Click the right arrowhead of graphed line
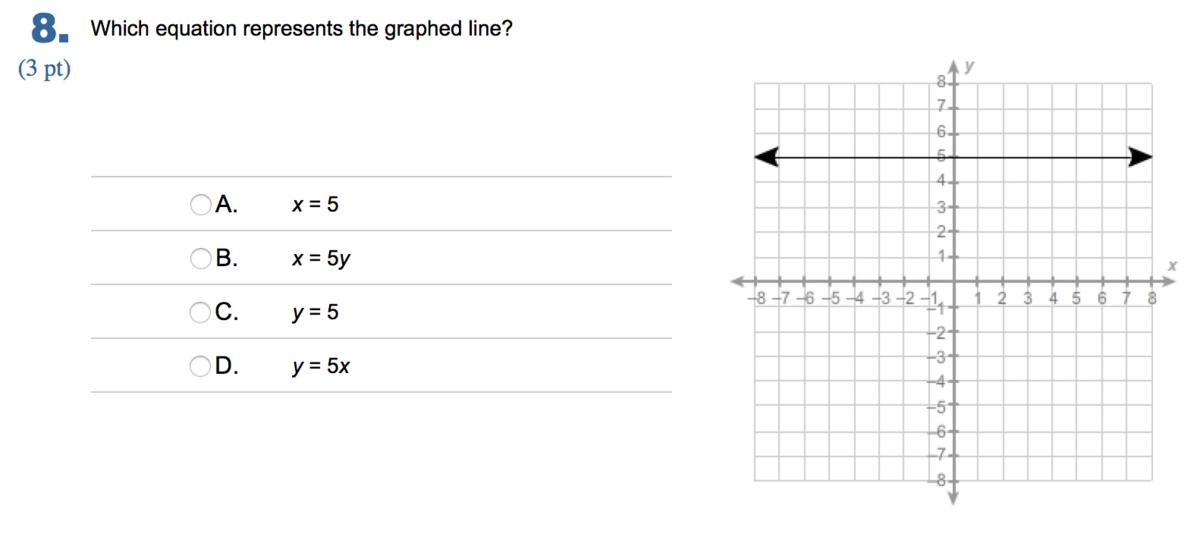 tap(1140, 156)
